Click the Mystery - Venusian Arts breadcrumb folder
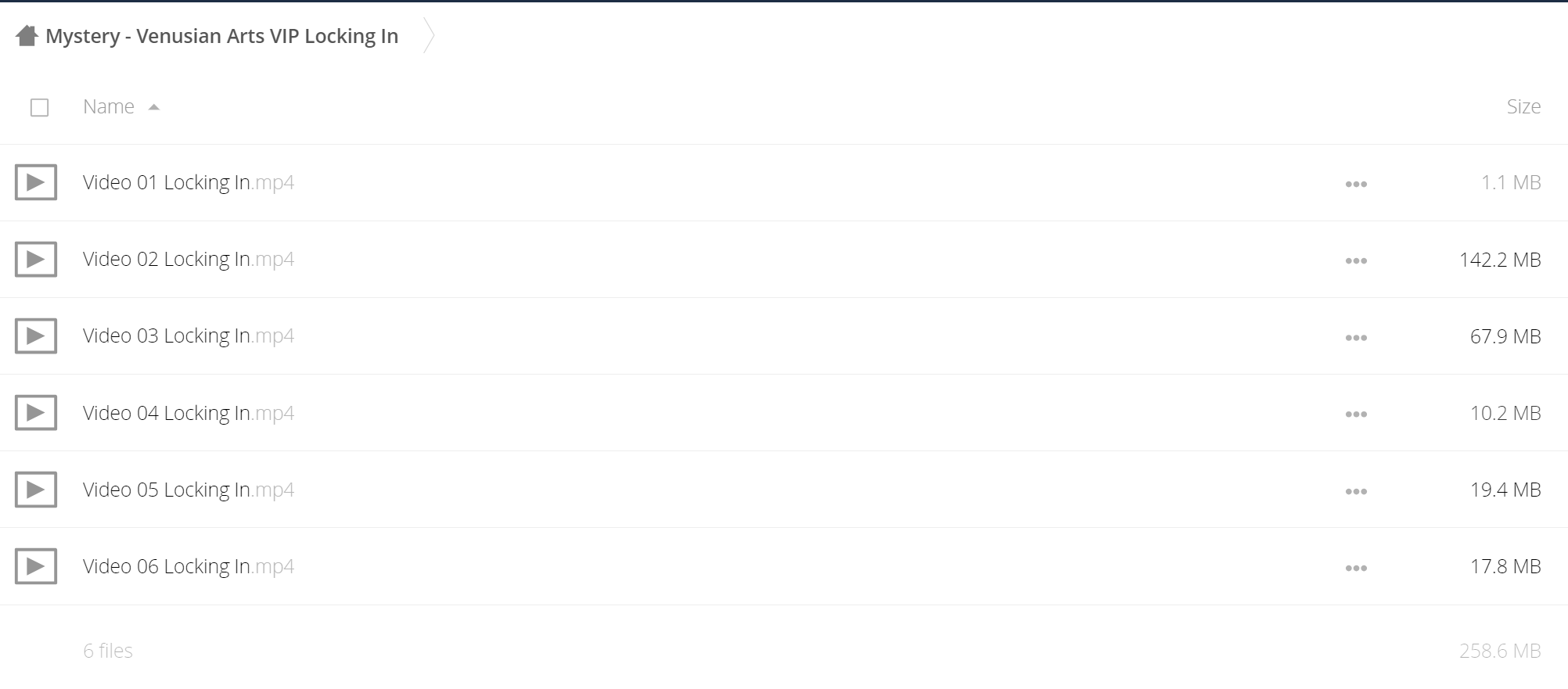Viewport: 1568px width, 689px height. [x=222, y=36]
